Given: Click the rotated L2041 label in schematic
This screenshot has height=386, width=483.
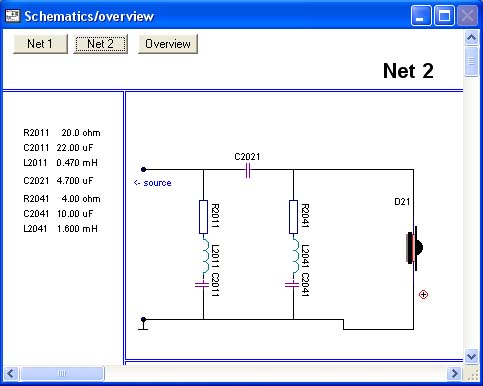Looking at the screenshot, I should click(x=305, y=256).
